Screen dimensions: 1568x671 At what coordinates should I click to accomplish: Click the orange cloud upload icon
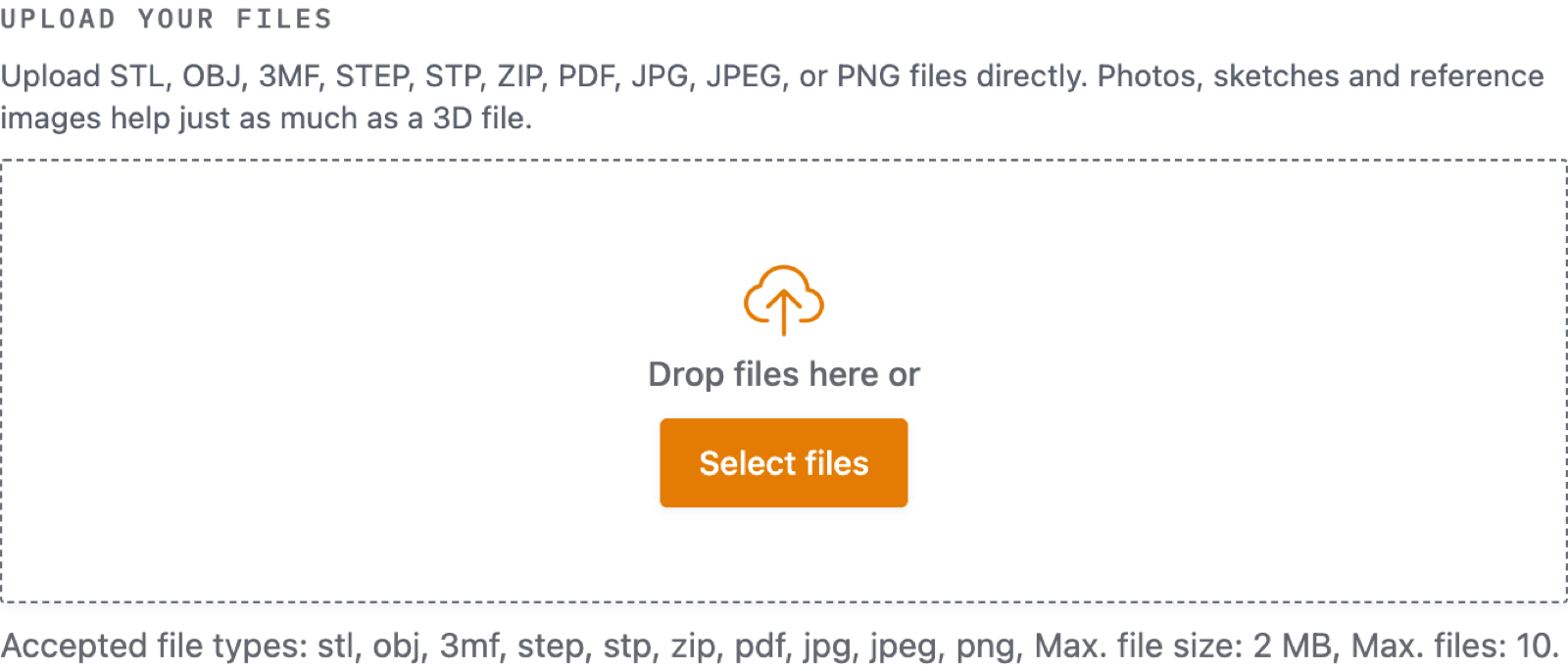784,300
